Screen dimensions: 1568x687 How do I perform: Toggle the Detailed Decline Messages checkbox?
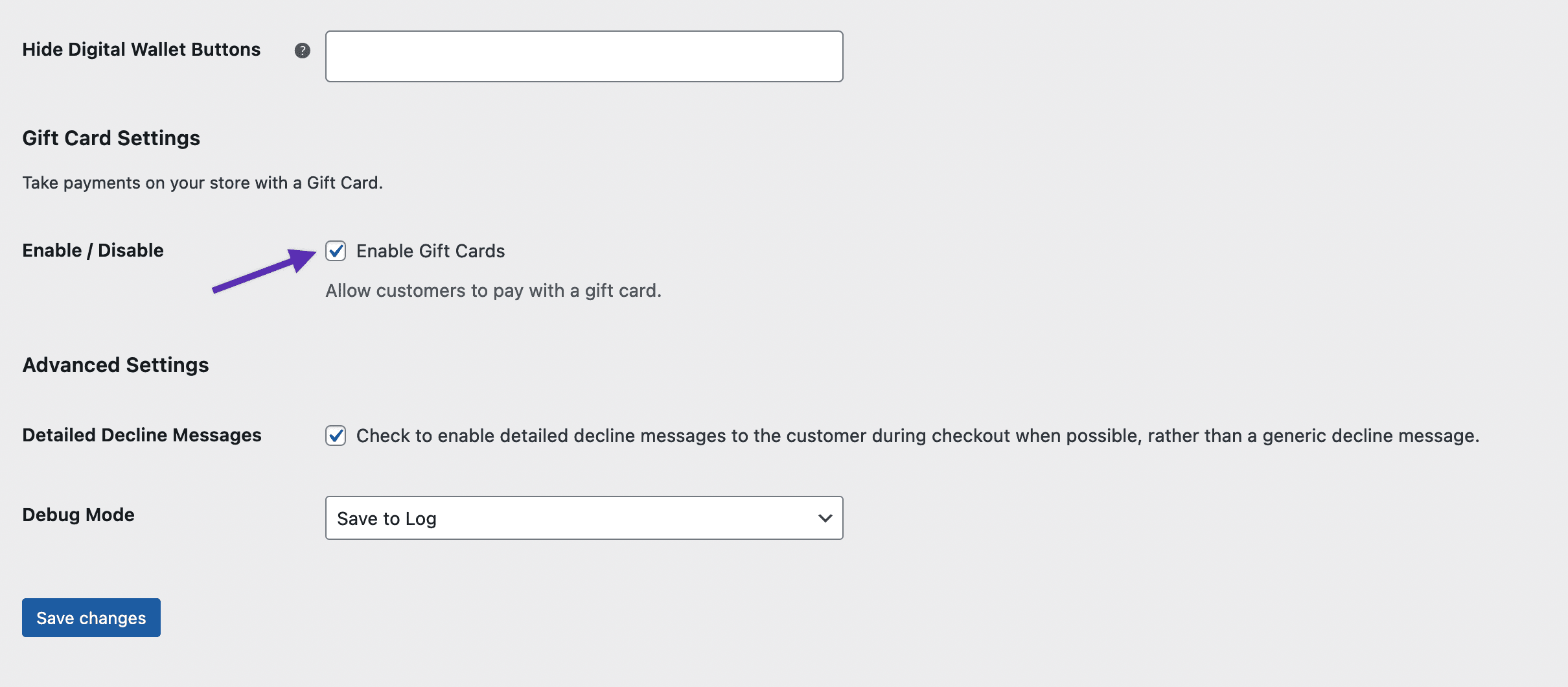click(336, 436)
